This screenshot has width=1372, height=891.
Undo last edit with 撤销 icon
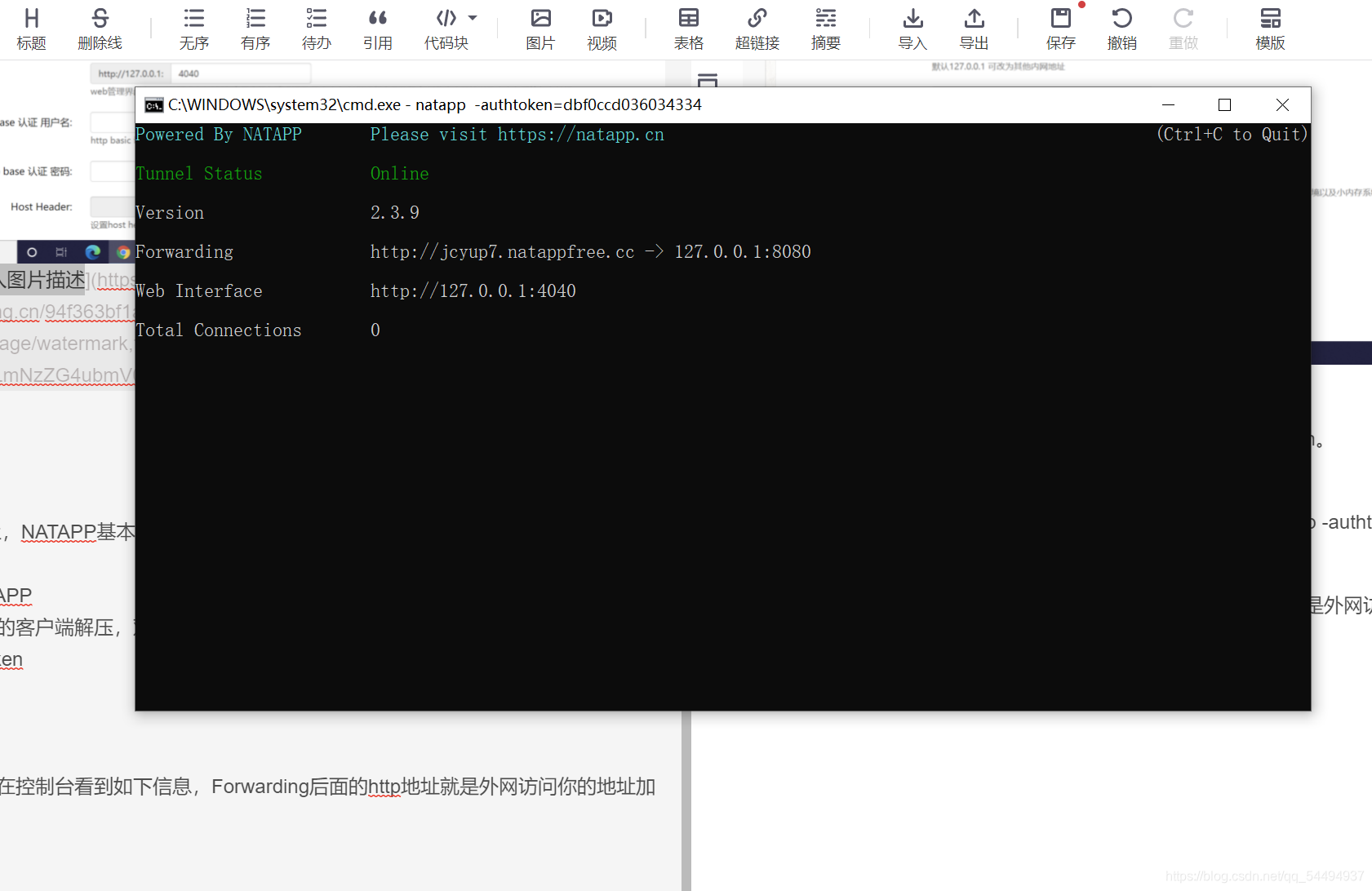coord(1122,29)
